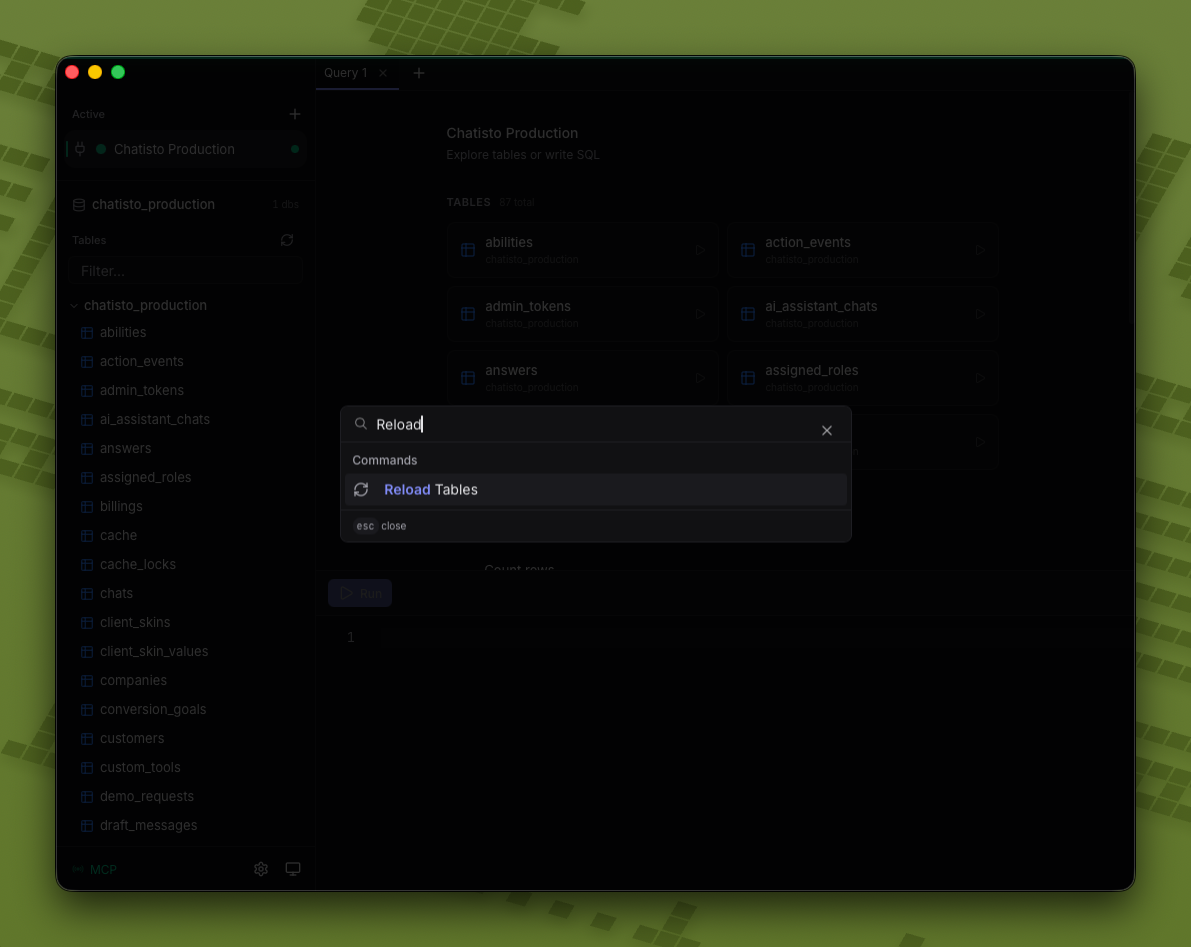Image resolution: width=1191 pixels, height=947 pixels.
Task: Close the Query 1 tab
Action: coord(383,73)
